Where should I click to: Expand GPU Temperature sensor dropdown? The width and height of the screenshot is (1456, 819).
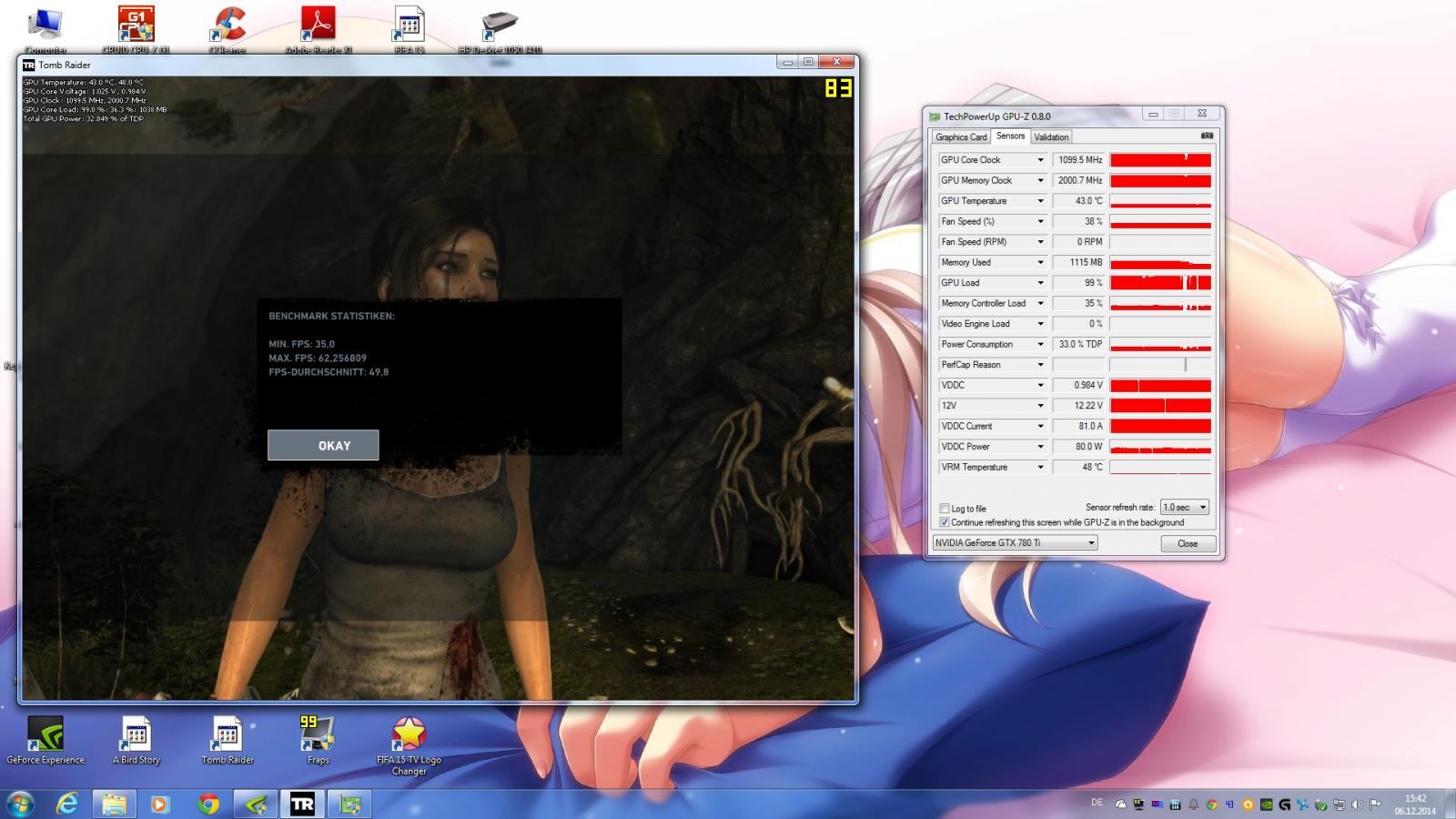(1040, 201)
